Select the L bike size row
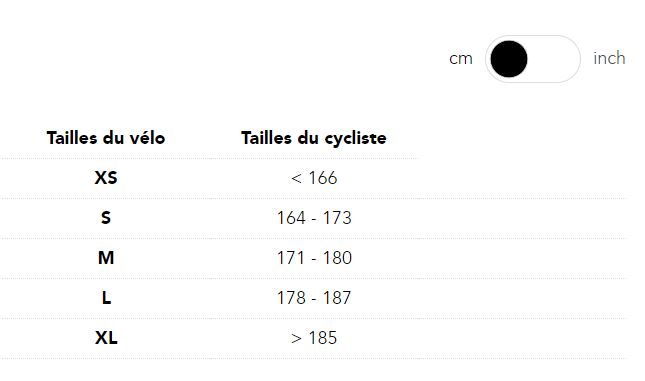The image size is (645, 381). click(313, 298)
